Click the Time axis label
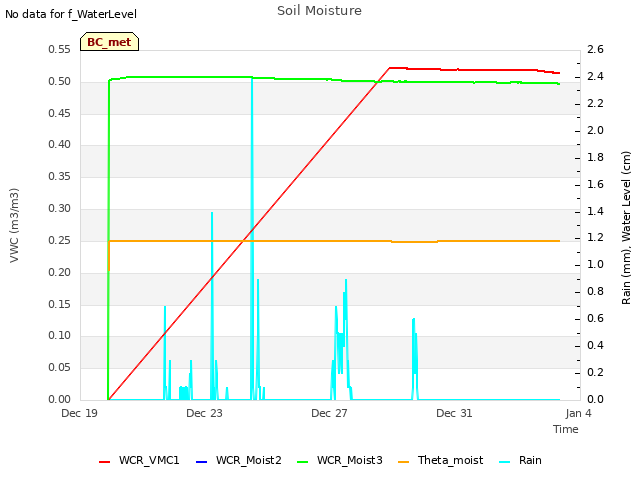 tap(566, 429)
